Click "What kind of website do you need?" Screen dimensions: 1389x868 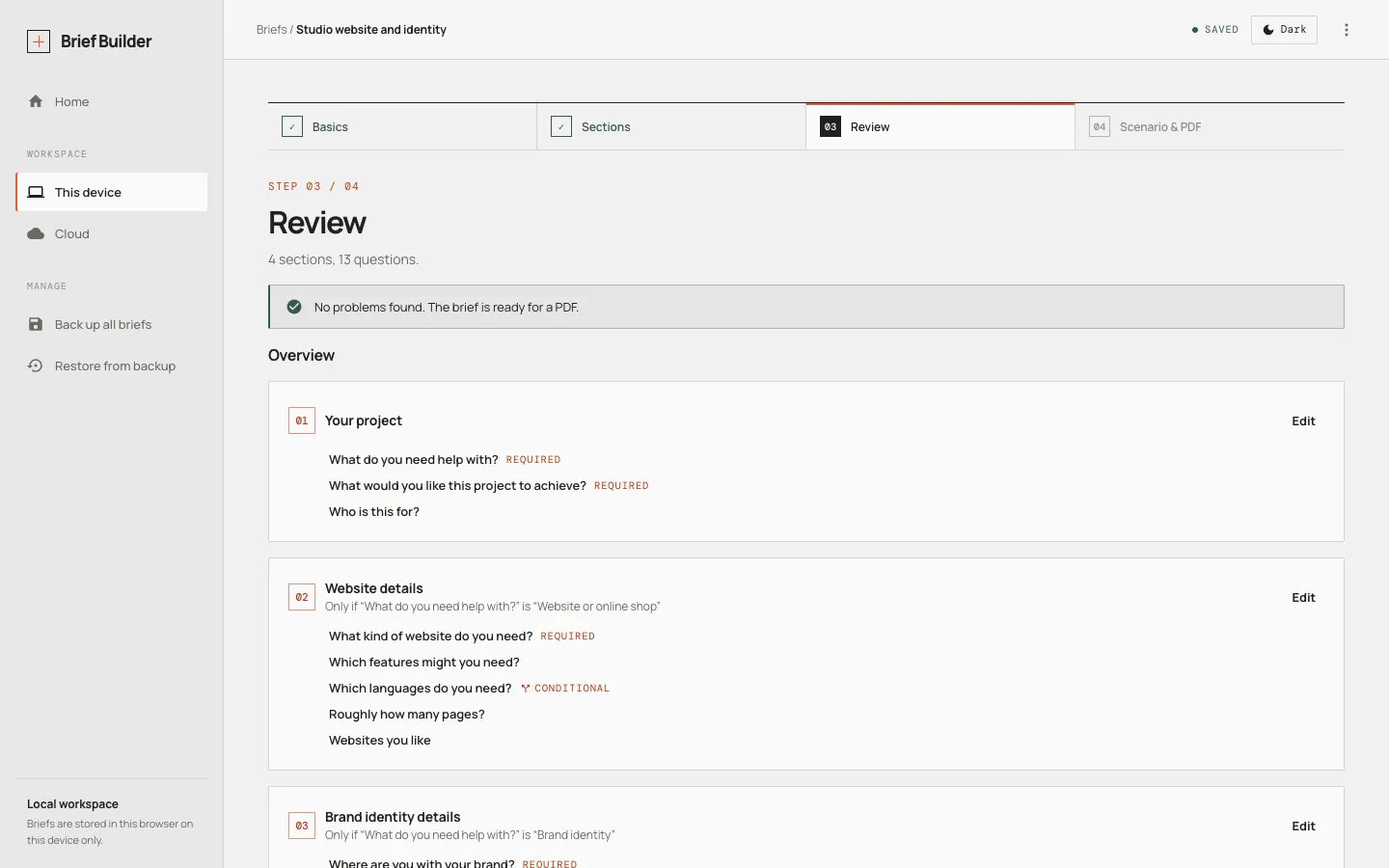(430, 637)
